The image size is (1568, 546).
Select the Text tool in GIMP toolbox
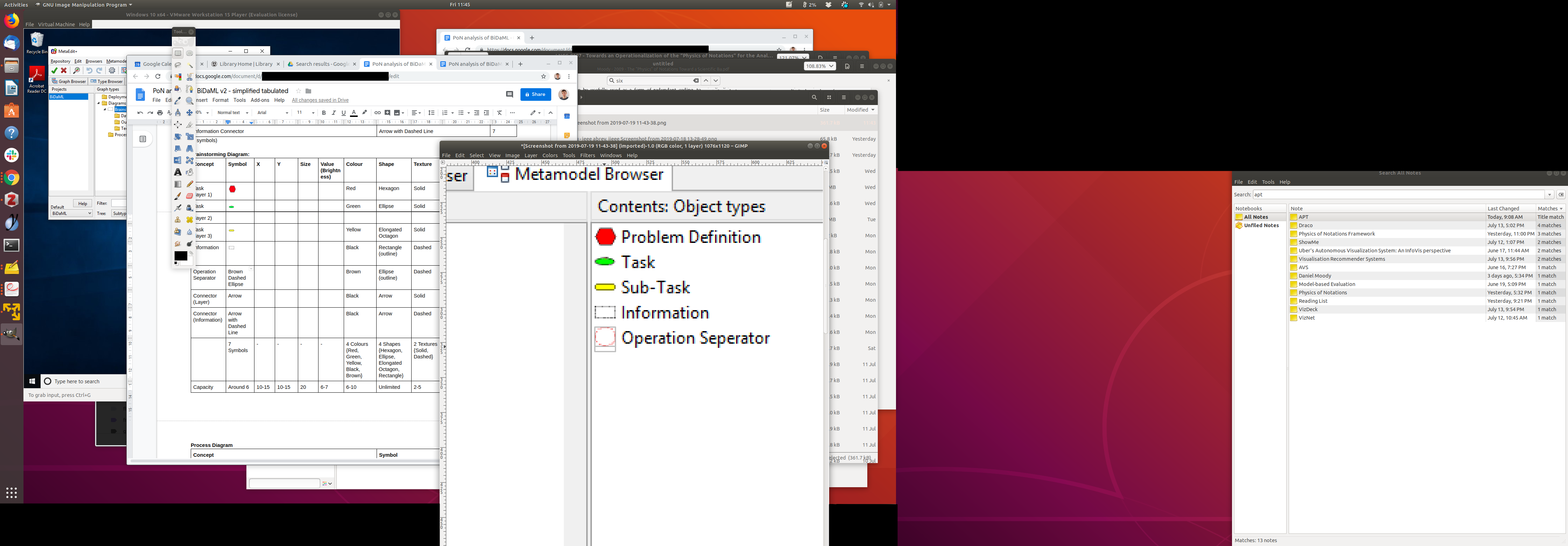point(178,172)
